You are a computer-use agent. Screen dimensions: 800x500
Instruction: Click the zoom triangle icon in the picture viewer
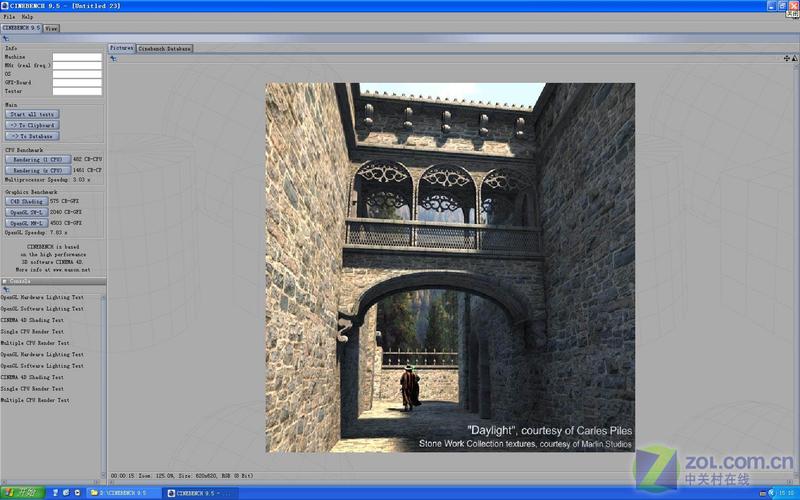[x=794, y=59]
